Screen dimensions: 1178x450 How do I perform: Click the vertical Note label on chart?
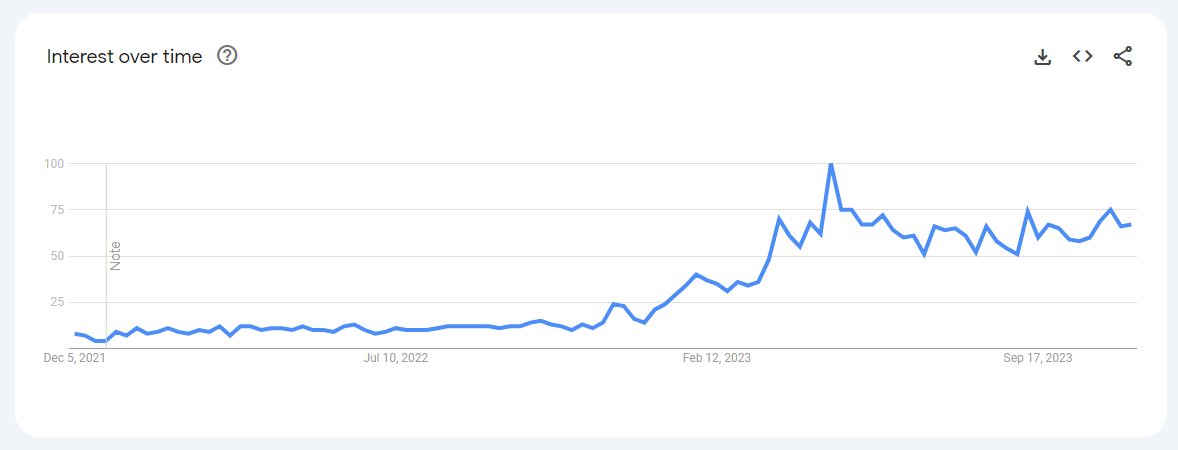pos(116,256)
